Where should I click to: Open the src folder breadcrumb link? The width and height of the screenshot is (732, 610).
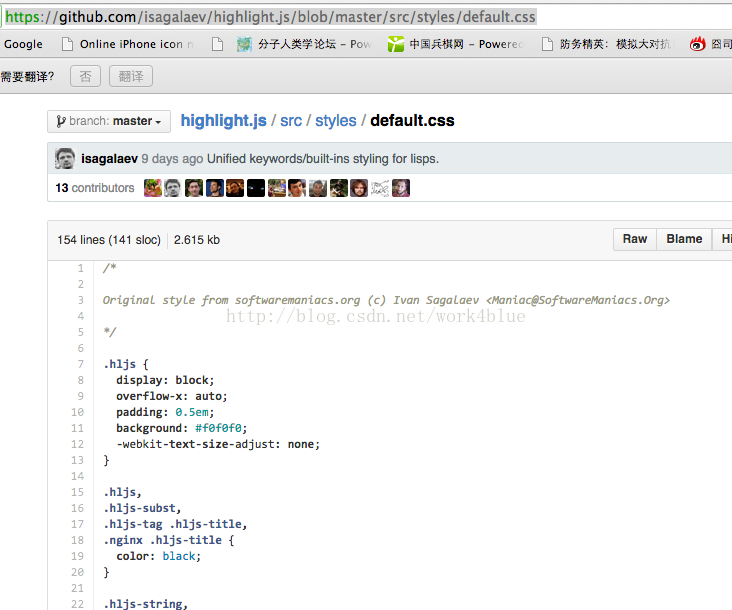tap(291, 120)
